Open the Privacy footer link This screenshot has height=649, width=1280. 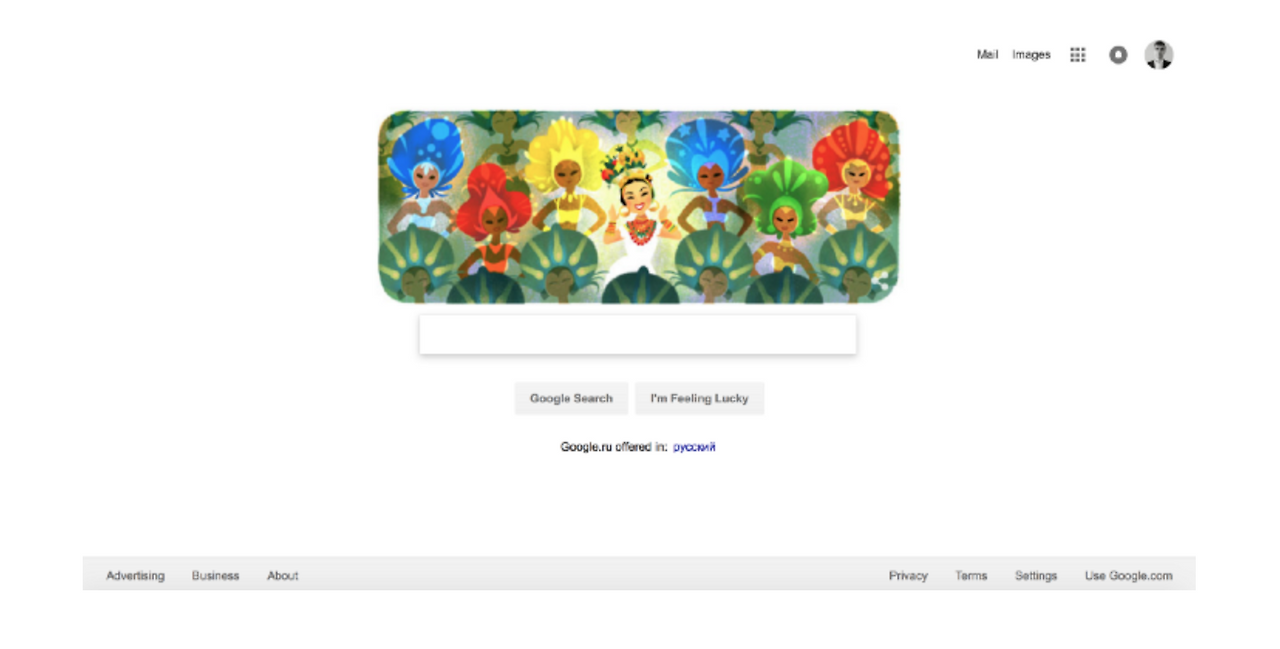[x=908, y=576]
